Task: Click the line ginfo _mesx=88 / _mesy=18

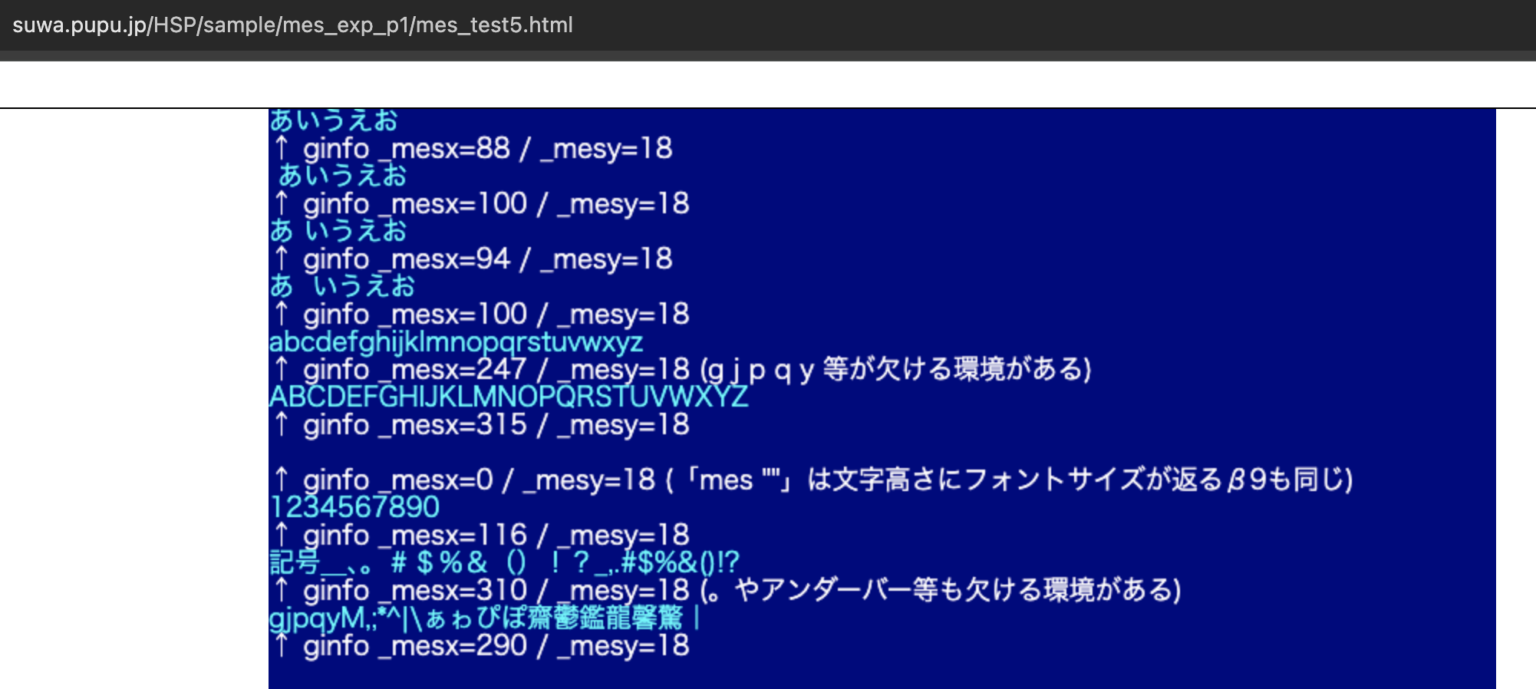Action: [470, 149]
